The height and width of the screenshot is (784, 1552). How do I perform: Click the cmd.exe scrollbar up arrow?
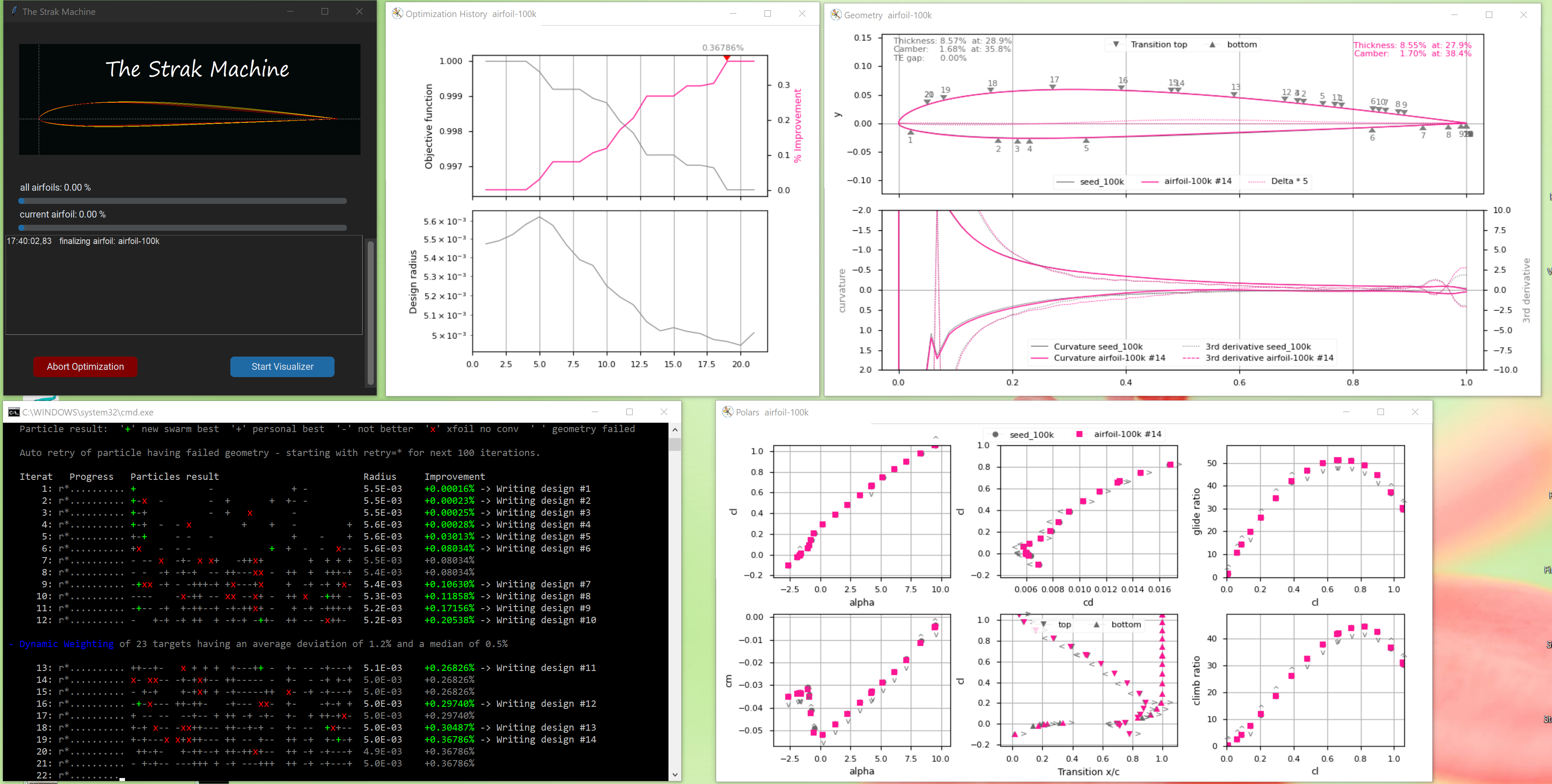pyautogui.click(x=675, y=429)
